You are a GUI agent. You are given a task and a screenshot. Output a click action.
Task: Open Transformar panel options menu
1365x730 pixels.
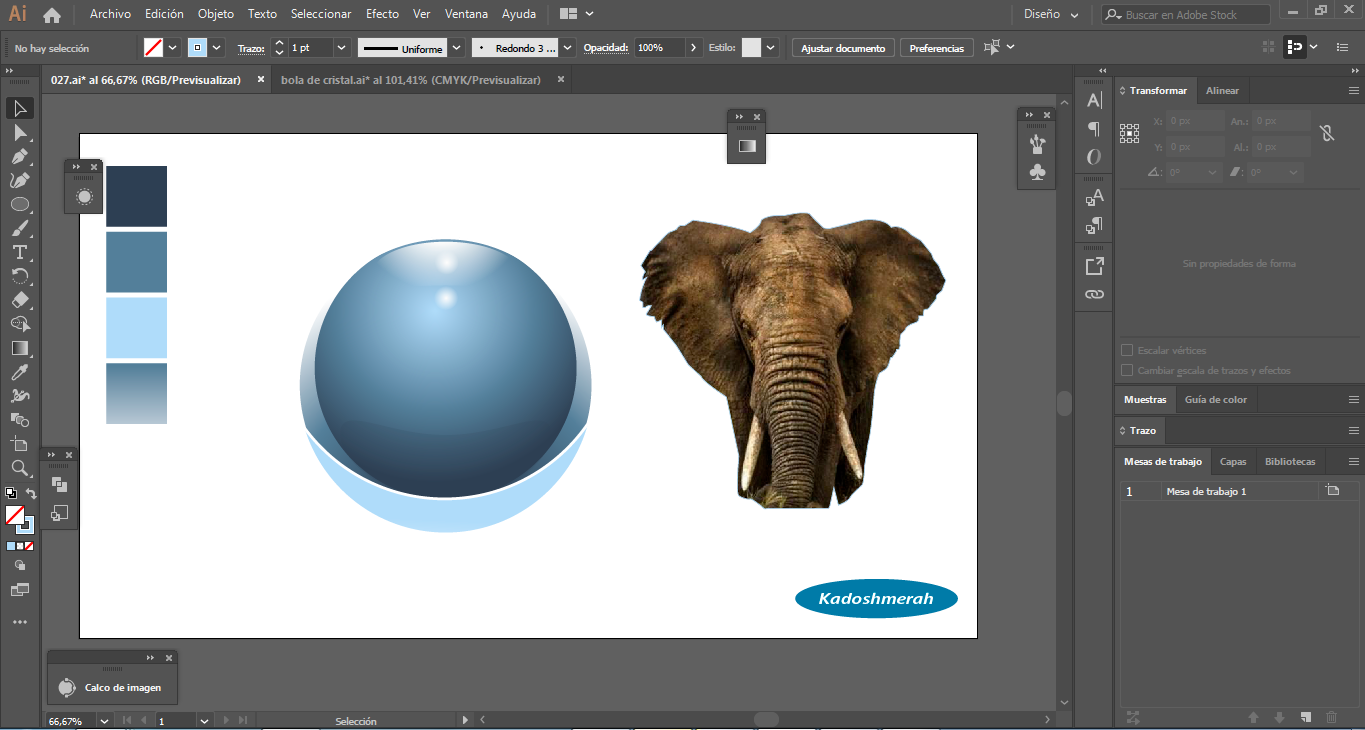(1353, 91)
